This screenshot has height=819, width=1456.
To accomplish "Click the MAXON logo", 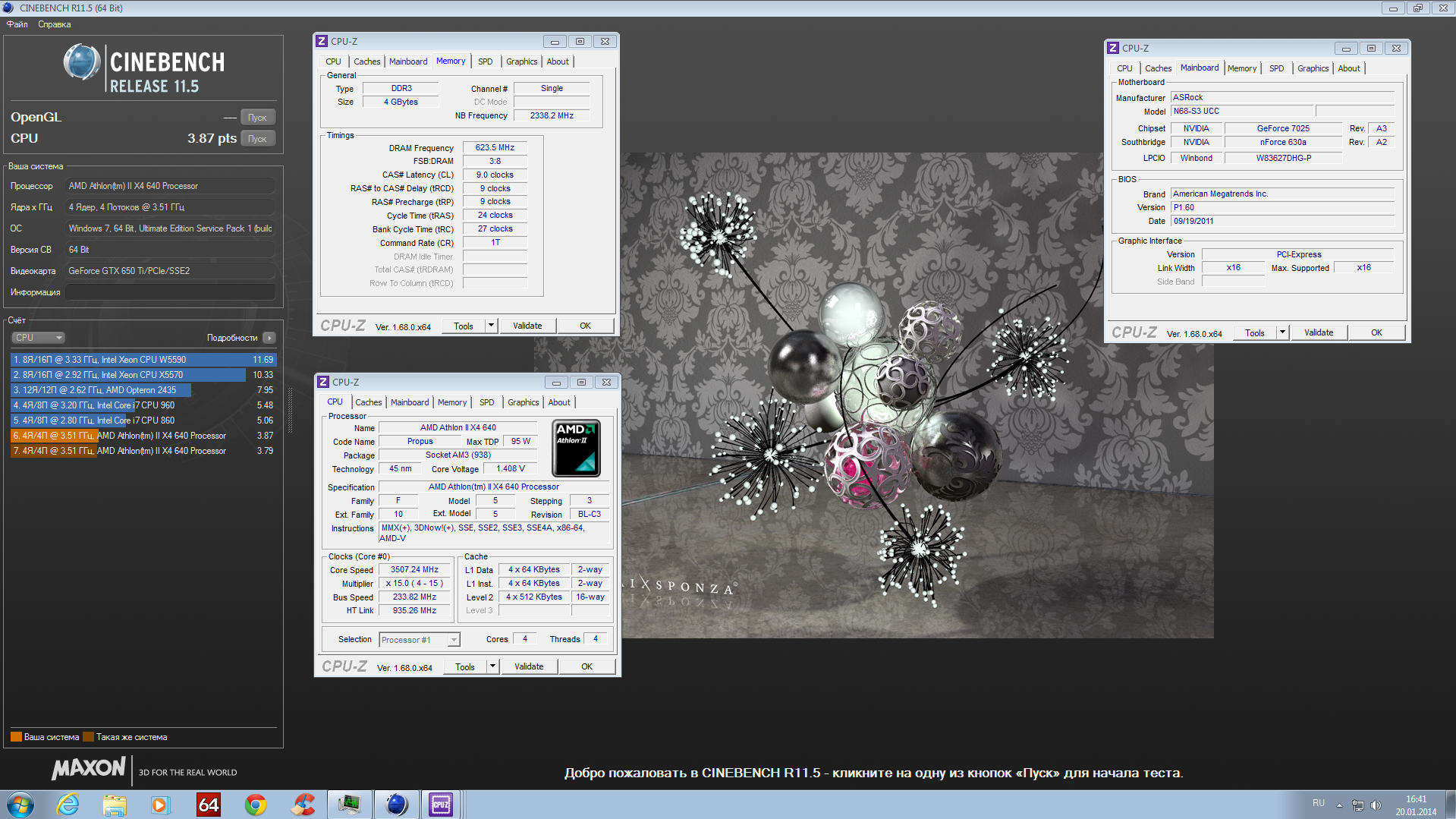I will tap(88, 768).
